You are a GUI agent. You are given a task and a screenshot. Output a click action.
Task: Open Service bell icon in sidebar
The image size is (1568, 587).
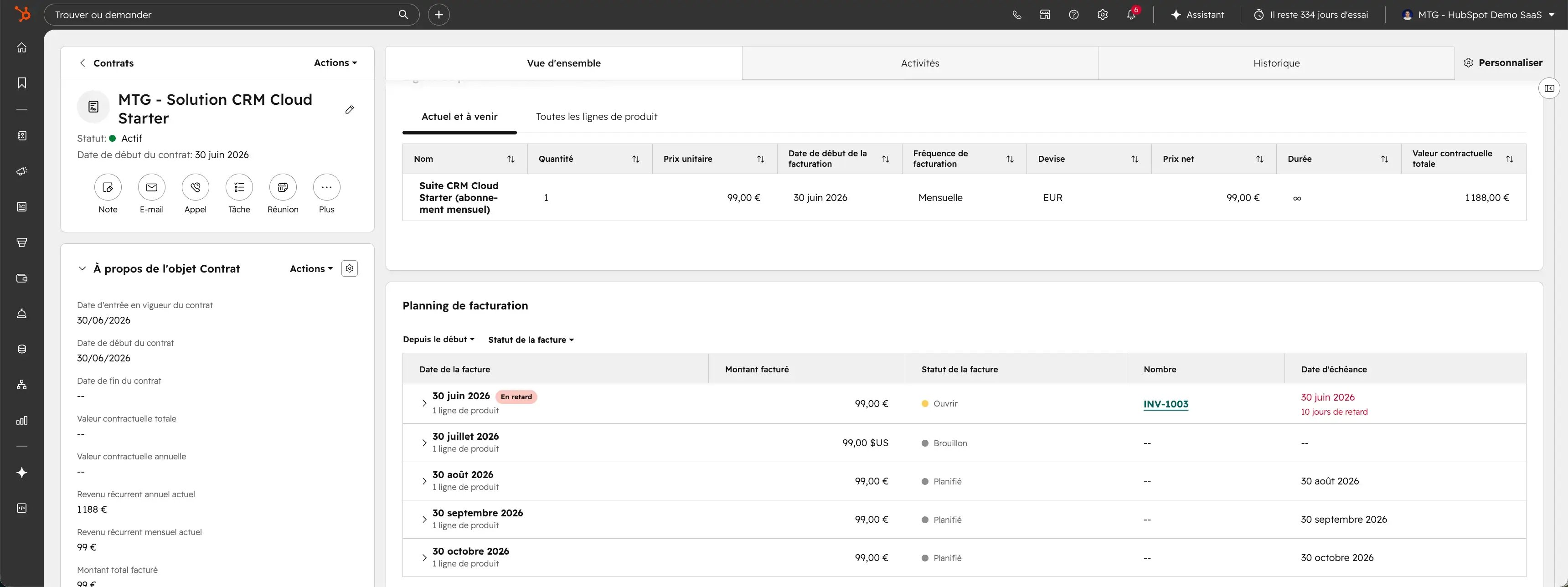click(22, 314)
